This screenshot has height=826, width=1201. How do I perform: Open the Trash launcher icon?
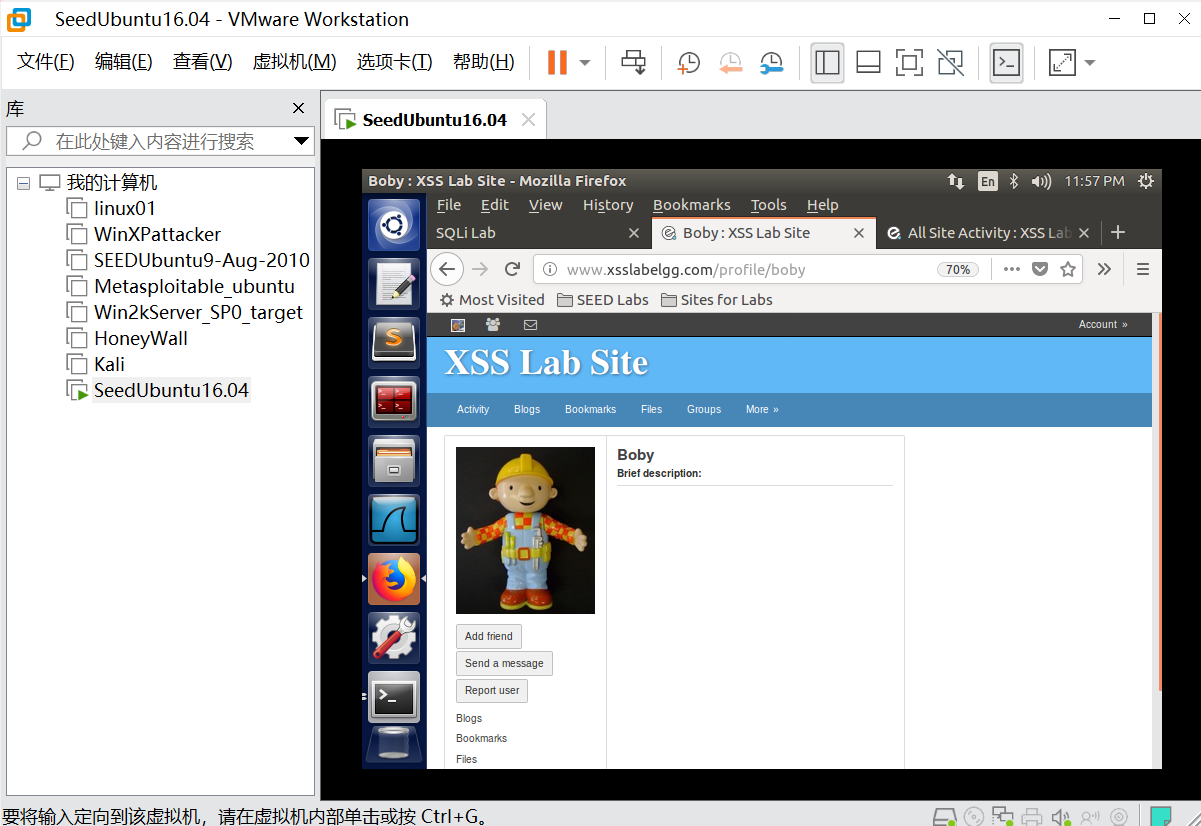(394, 747)
